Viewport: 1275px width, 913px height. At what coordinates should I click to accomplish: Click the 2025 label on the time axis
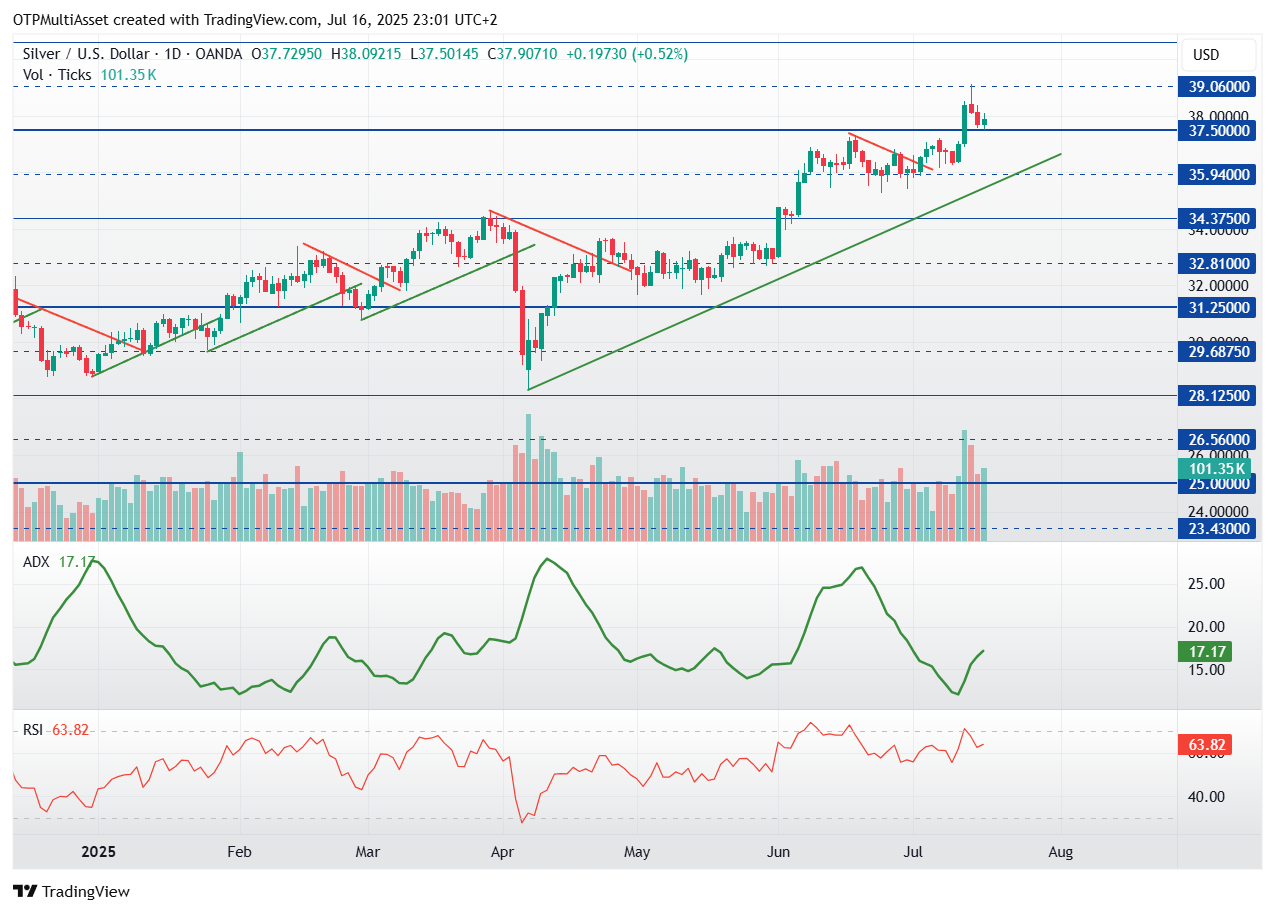[98, 852]
